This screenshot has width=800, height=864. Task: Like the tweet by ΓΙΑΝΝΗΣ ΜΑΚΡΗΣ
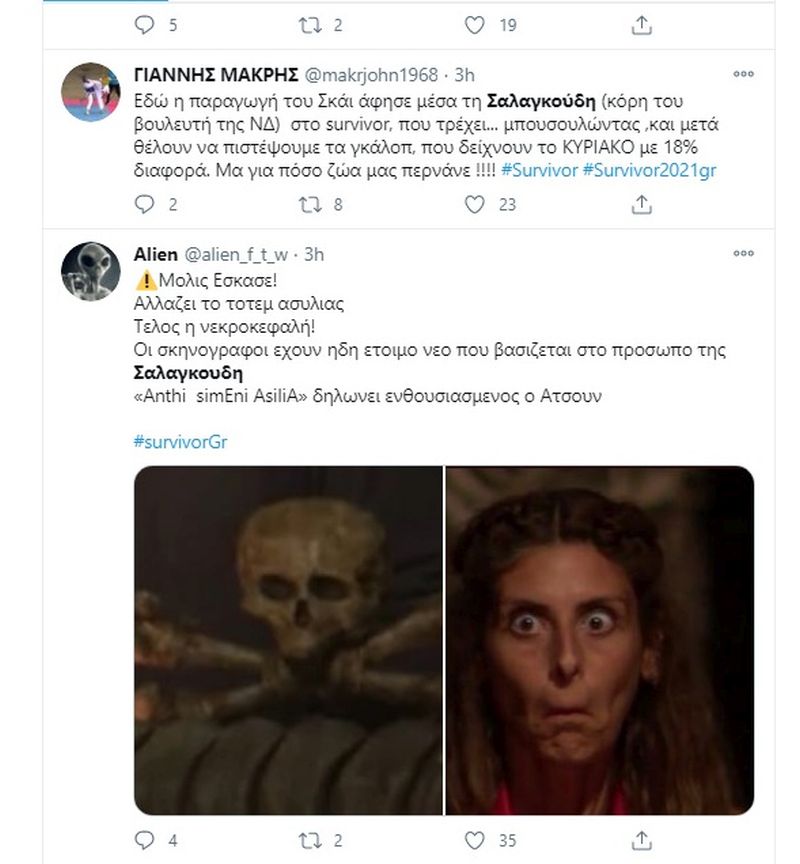(x=475, y=205)
